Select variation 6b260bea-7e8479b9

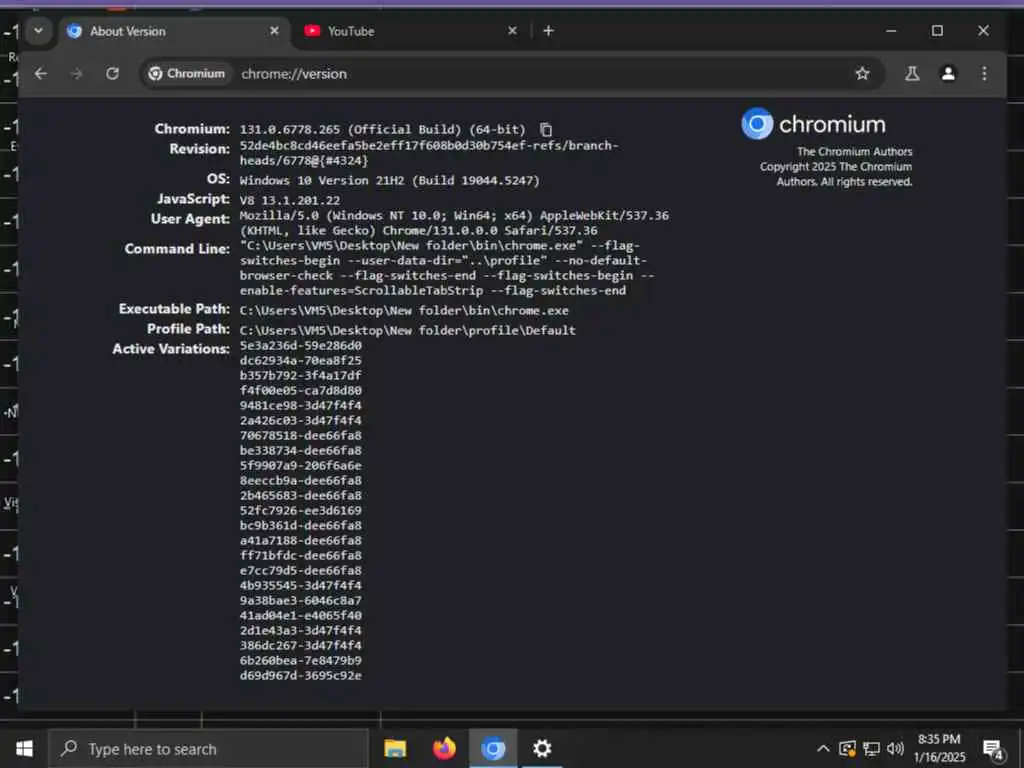coord(300,661)
